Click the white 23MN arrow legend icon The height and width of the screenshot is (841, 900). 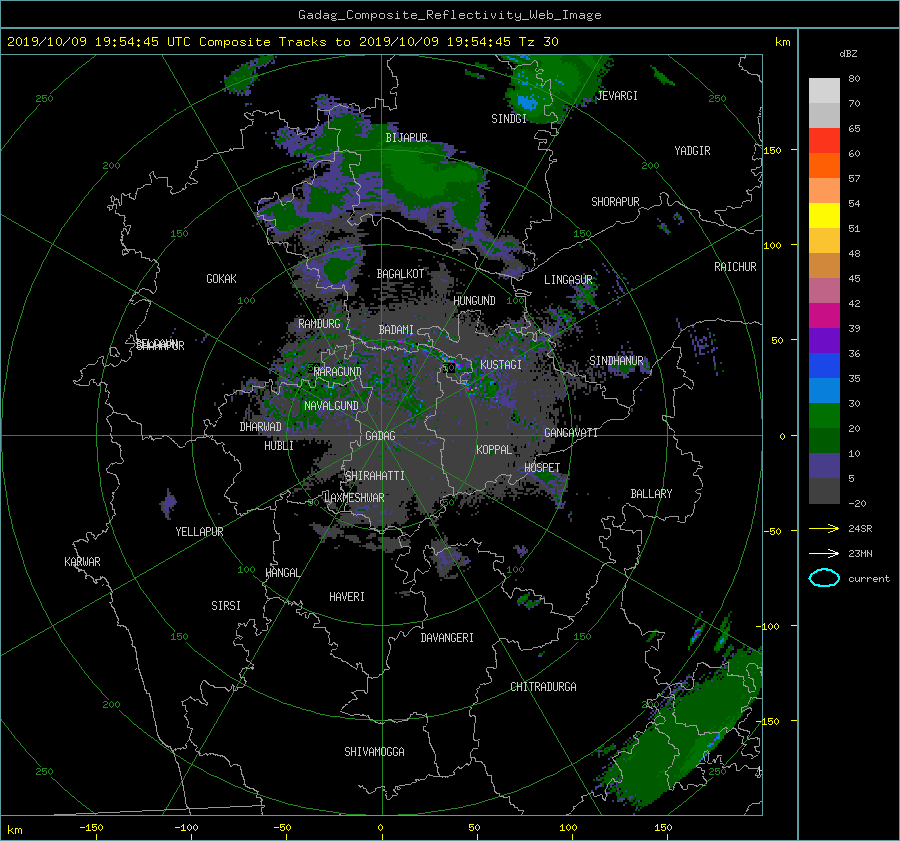(x=824, y=553)
